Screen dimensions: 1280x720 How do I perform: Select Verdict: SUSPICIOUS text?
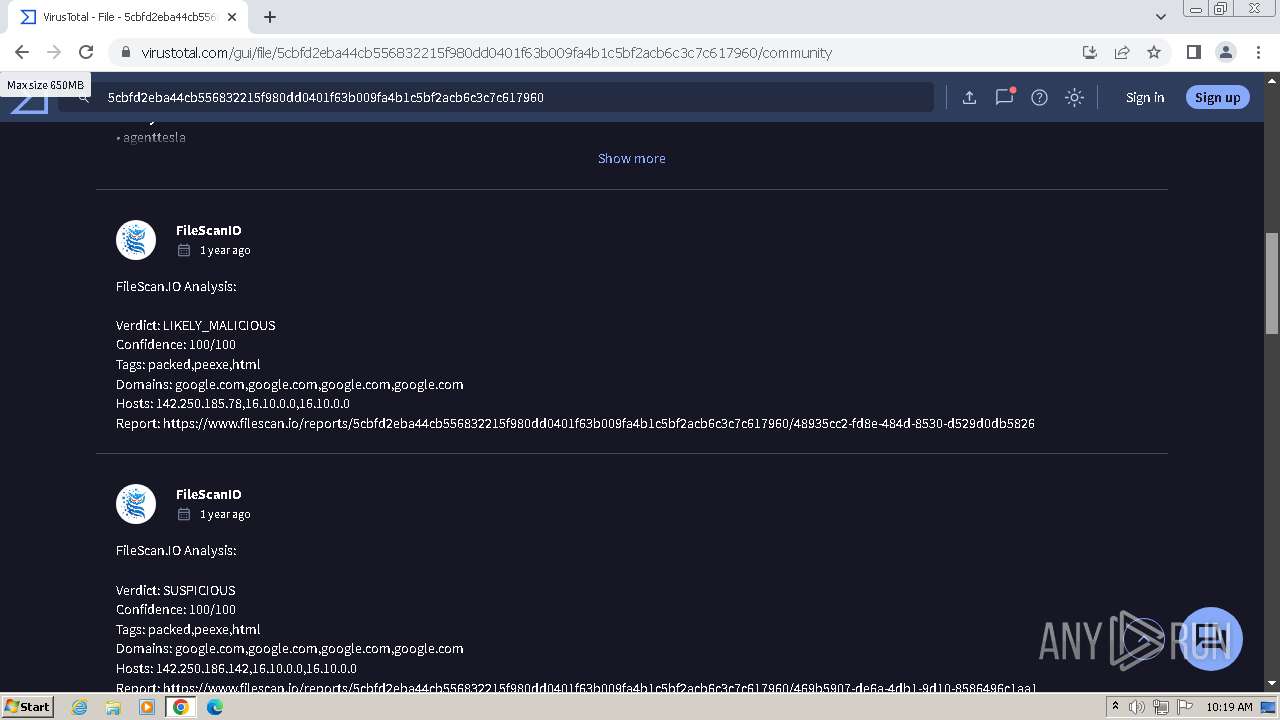click(175, 590)
